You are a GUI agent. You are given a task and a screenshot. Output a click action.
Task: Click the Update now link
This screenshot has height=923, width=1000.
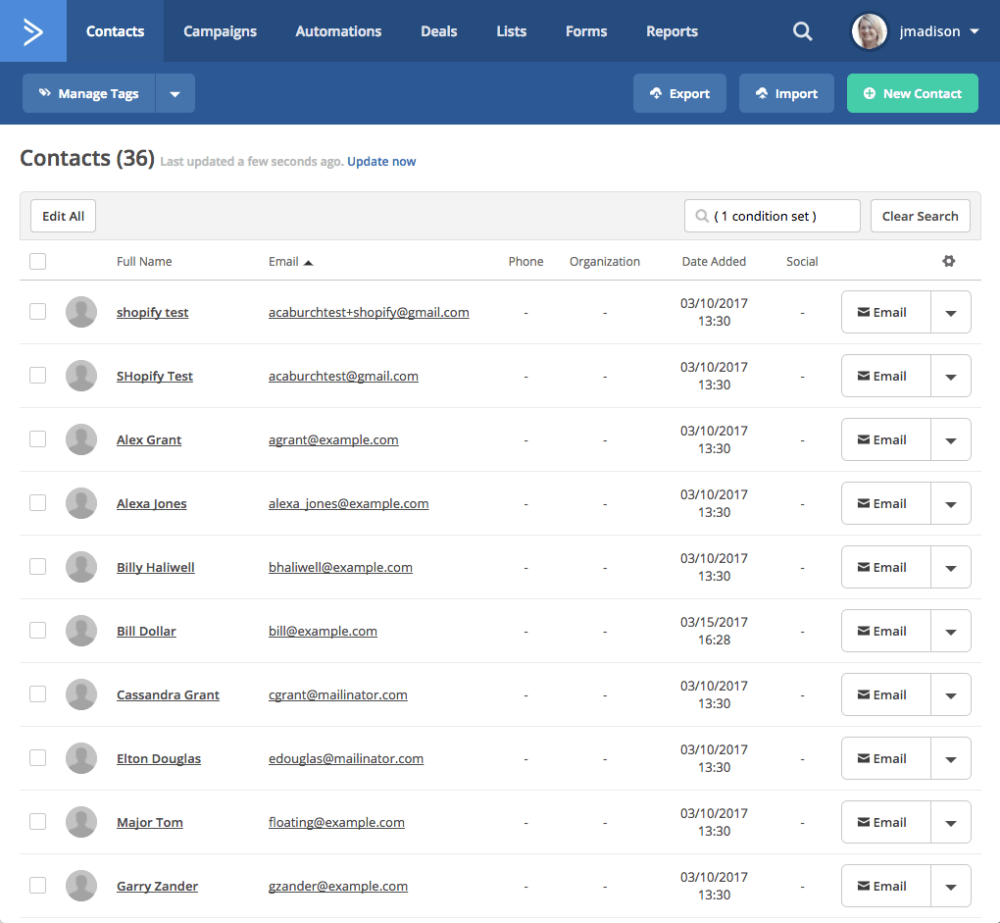click(x=381, y=160)
